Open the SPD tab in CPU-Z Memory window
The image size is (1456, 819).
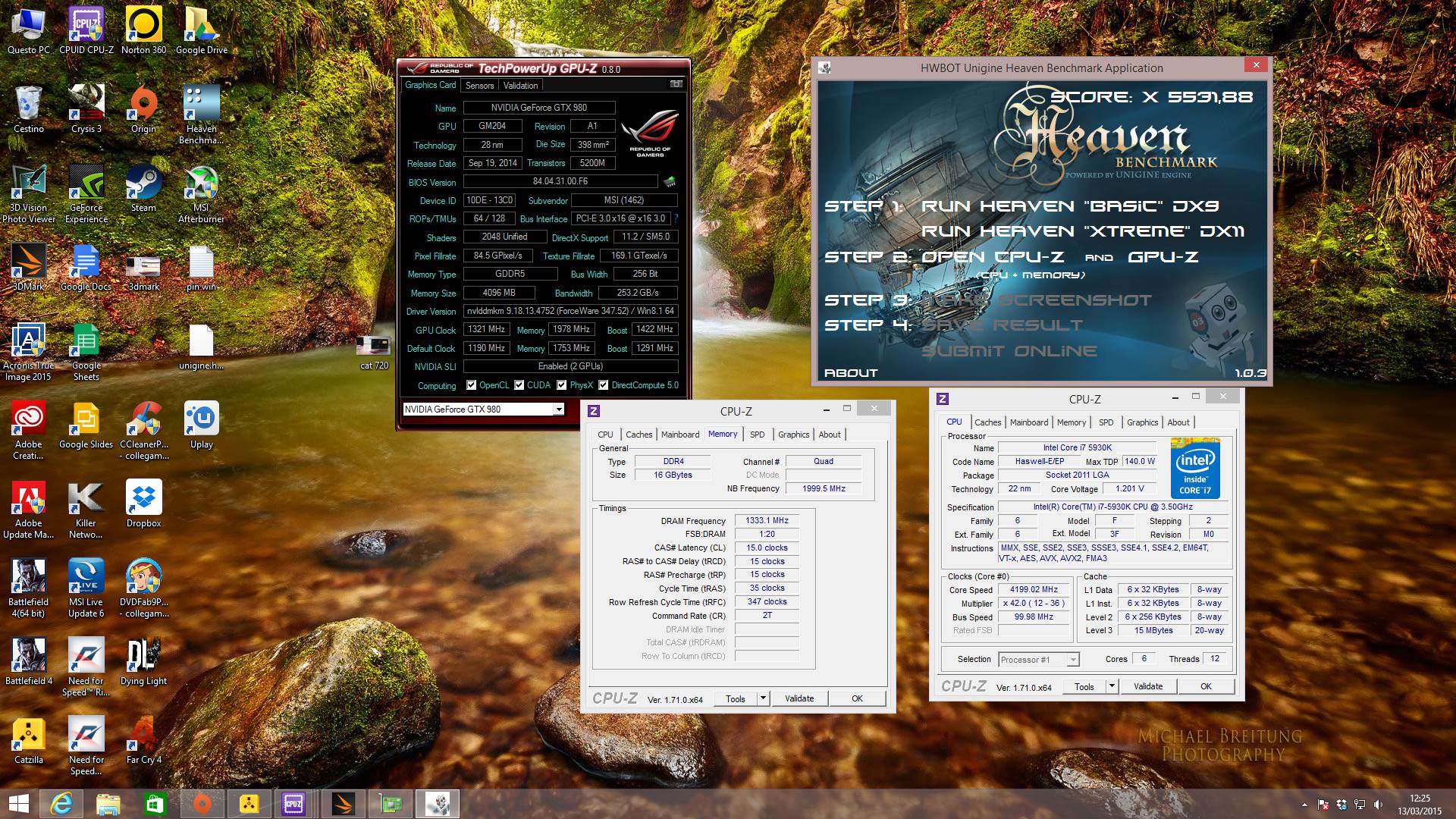757,435
